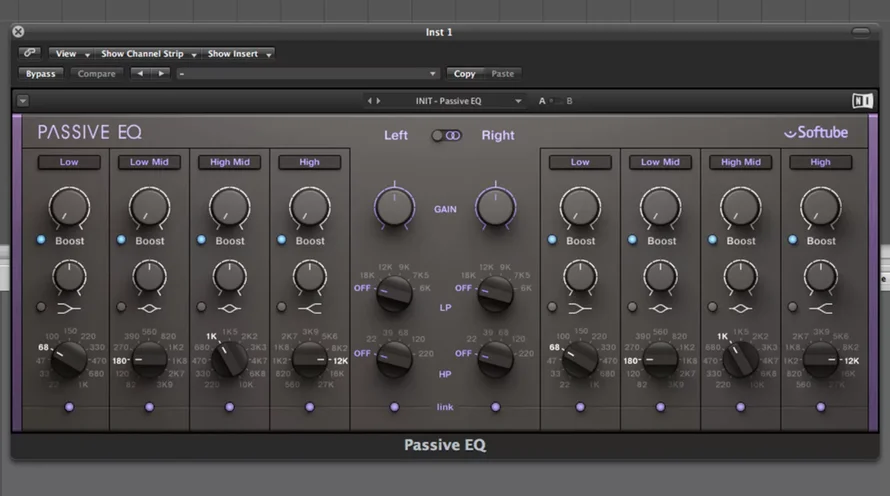Toggle Boost LED on left High Mid band

tap(201, 239)
